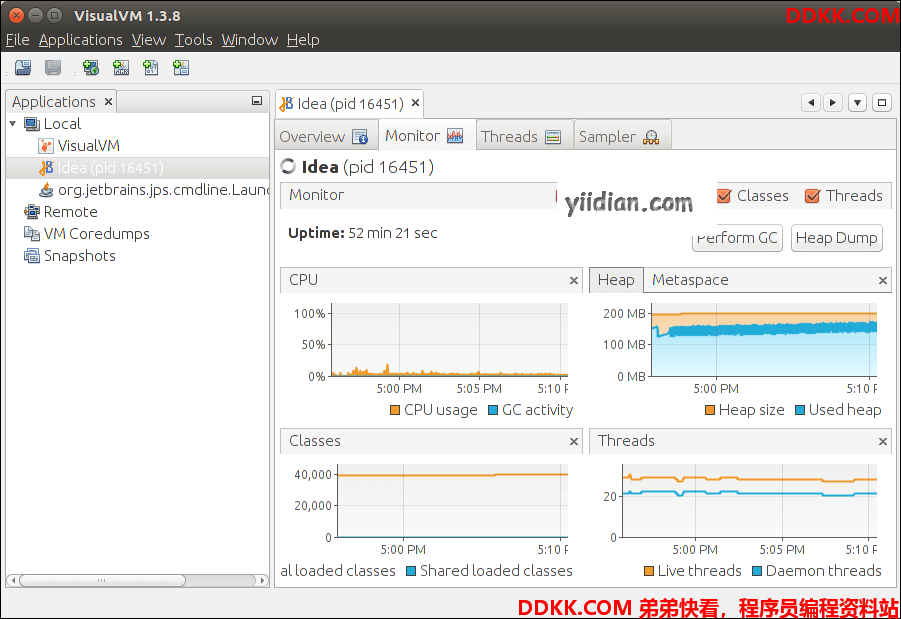Close the Applications panel tab
This screenshot has width=901, height=619.
(x=108, y=102)
